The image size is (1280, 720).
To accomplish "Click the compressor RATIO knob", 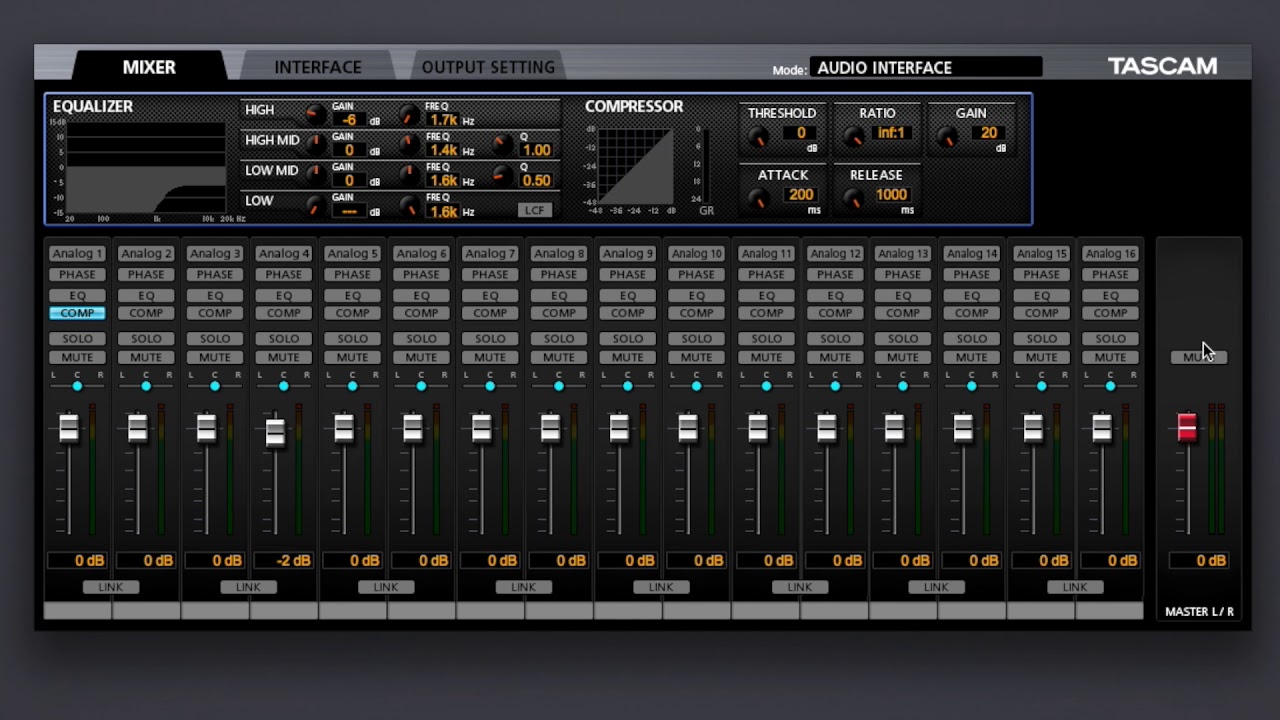I will coord(853,138).
